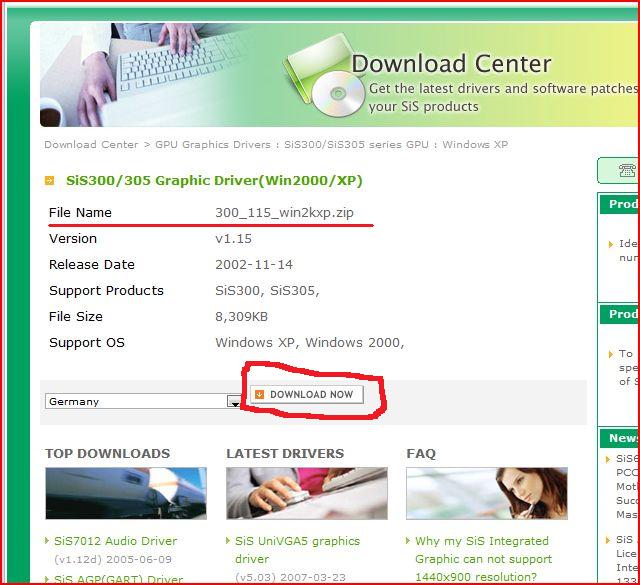Click arrow bullet next to SiS UniVGA5 driver
Image resolution: width=640 pixels, height=585 pixels.
tap(228, 541)
